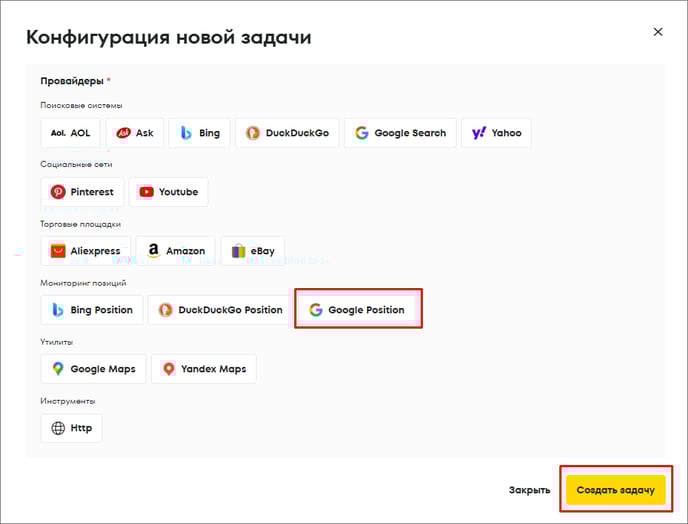This screenshot has height=524, width=688.
Task: Select the Youtube provider
Action: (168, 192)
